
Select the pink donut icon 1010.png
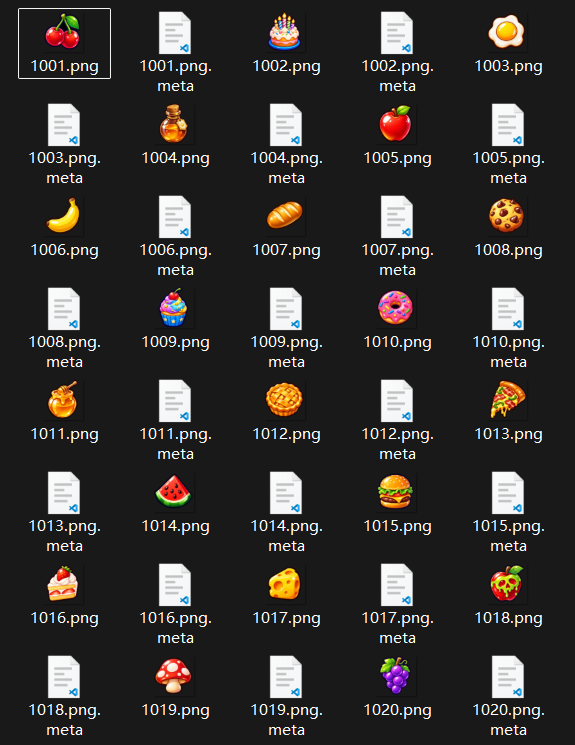click(x=396, y=308)
